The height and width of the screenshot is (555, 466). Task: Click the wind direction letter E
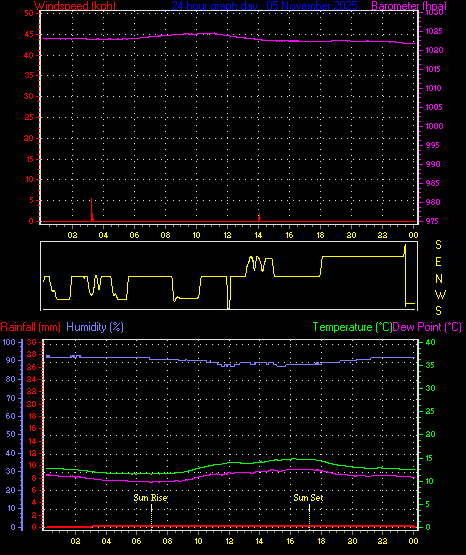coord(438,262)
